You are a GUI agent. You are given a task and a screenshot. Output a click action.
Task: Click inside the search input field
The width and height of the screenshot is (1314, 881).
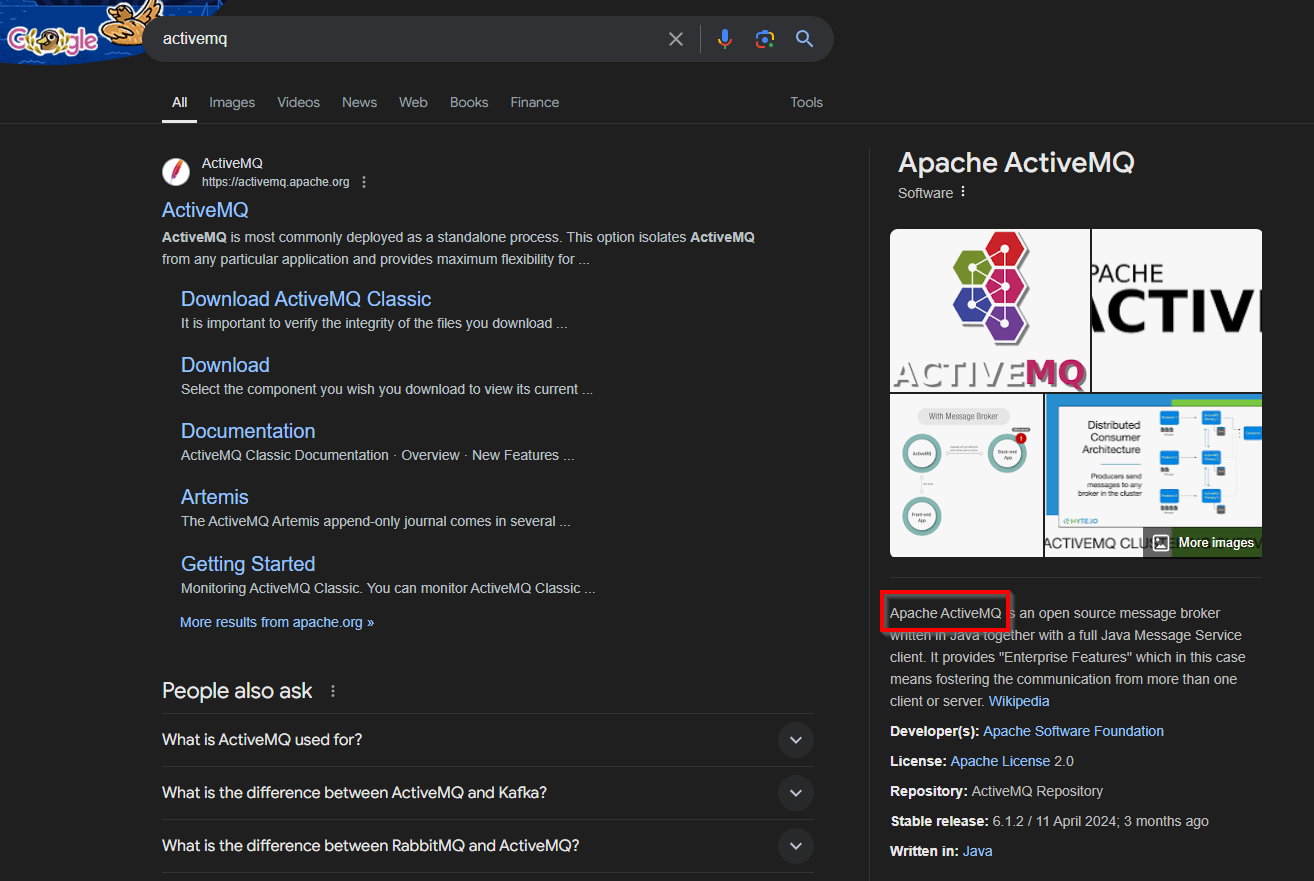[x=400, y=39]
